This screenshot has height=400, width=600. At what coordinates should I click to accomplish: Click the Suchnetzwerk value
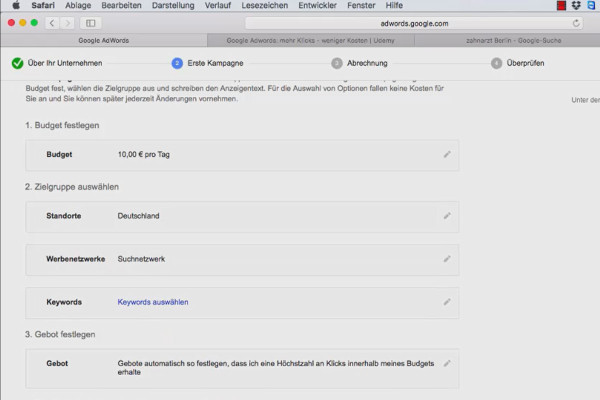coord(141,259)
